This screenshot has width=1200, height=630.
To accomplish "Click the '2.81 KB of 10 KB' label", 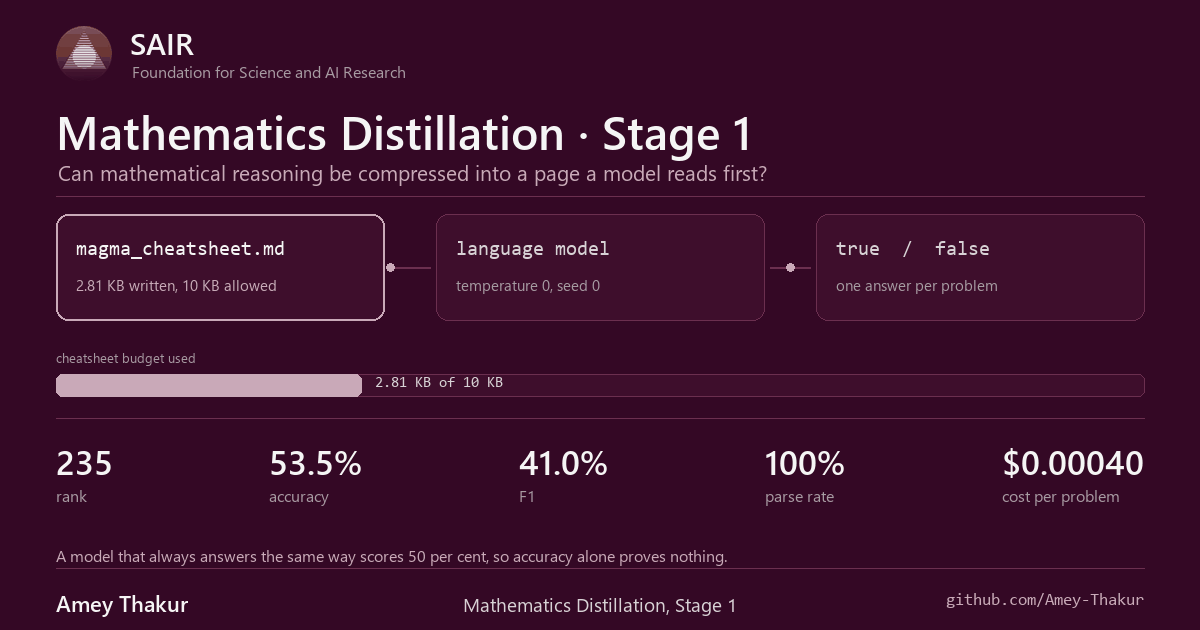I will coord(439,383).
